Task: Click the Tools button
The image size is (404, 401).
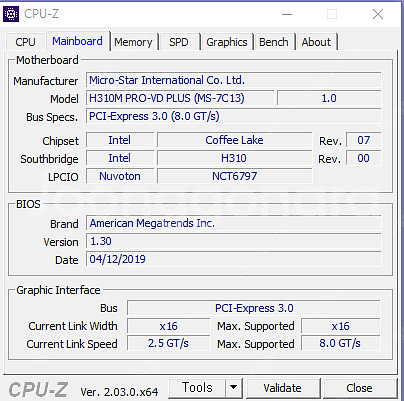Action: [197, 388]
